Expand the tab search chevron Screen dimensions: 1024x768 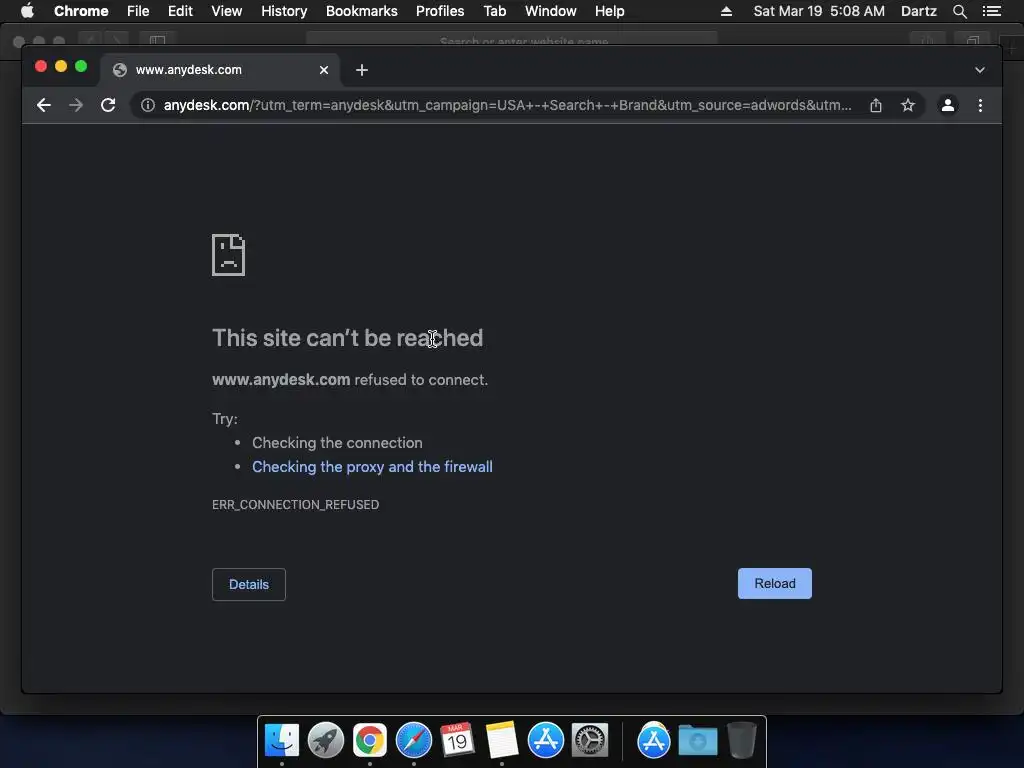click(x=980, y=70)
